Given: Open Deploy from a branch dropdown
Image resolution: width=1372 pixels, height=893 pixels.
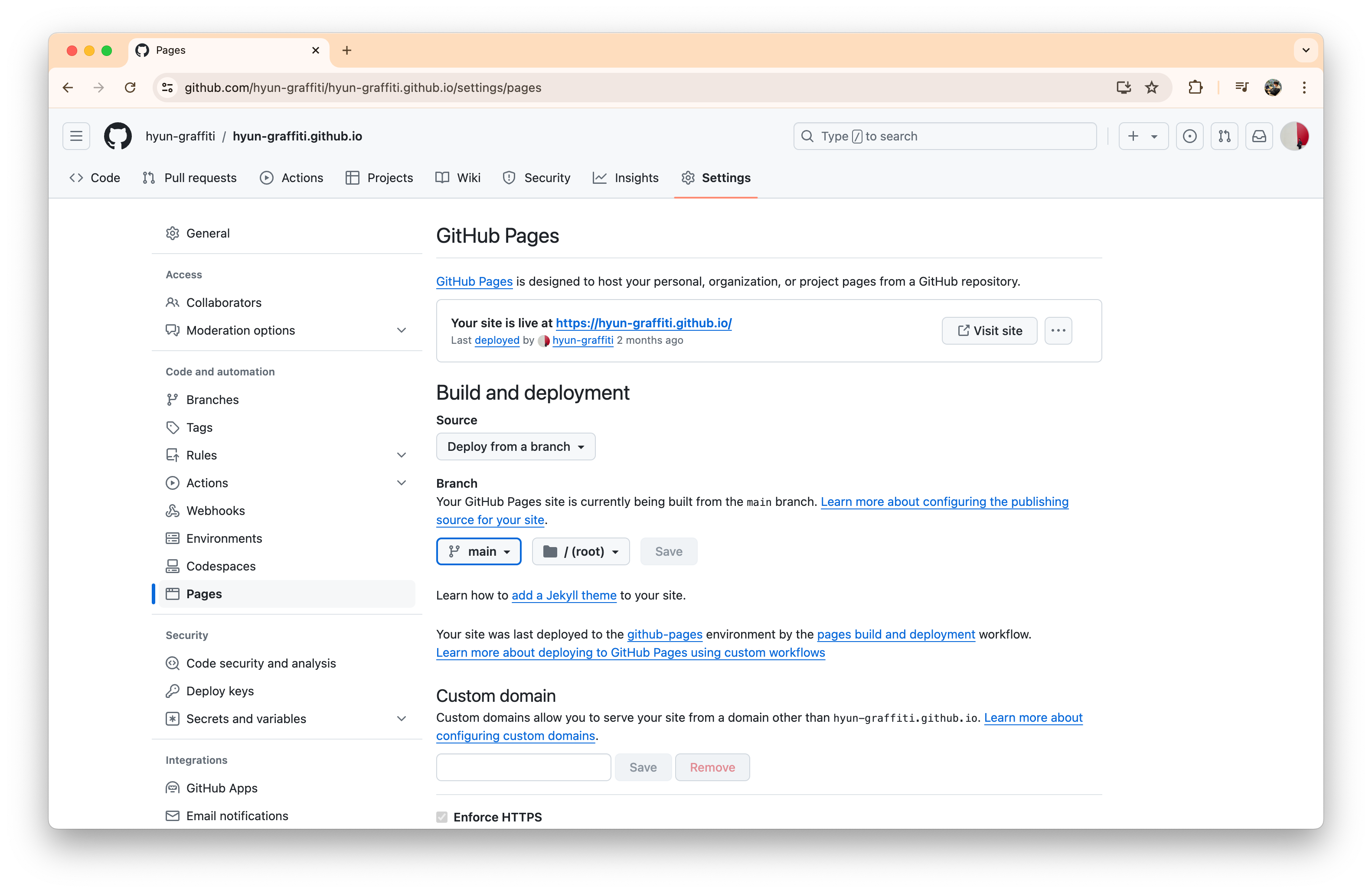Looking at the screenshot, I should 515,446.
